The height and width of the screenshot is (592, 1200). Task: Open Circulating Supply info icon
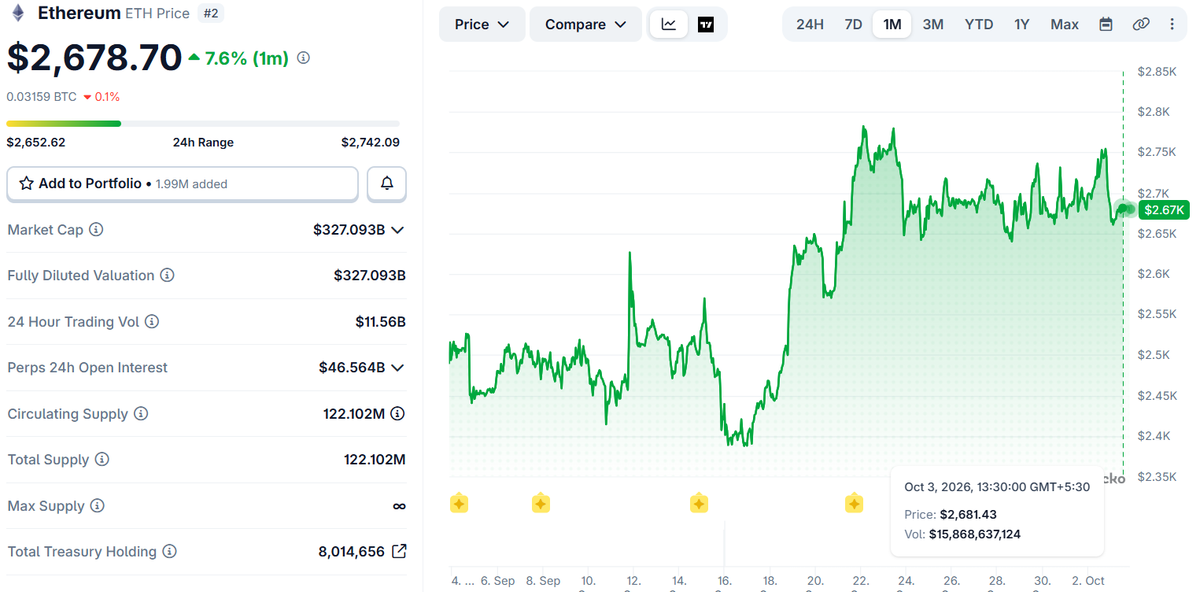point(141,414)
